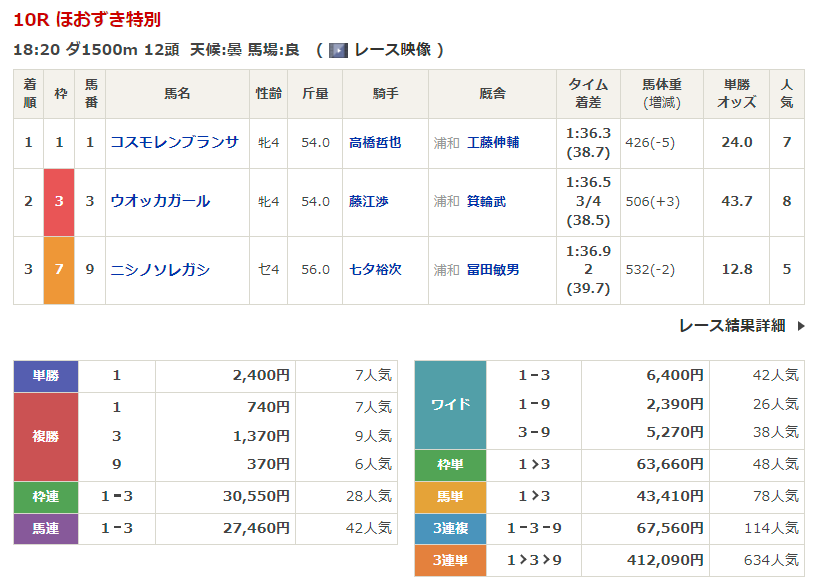
Task: Click the red frame number 3 cell
Action: click(x=59, y=202)
